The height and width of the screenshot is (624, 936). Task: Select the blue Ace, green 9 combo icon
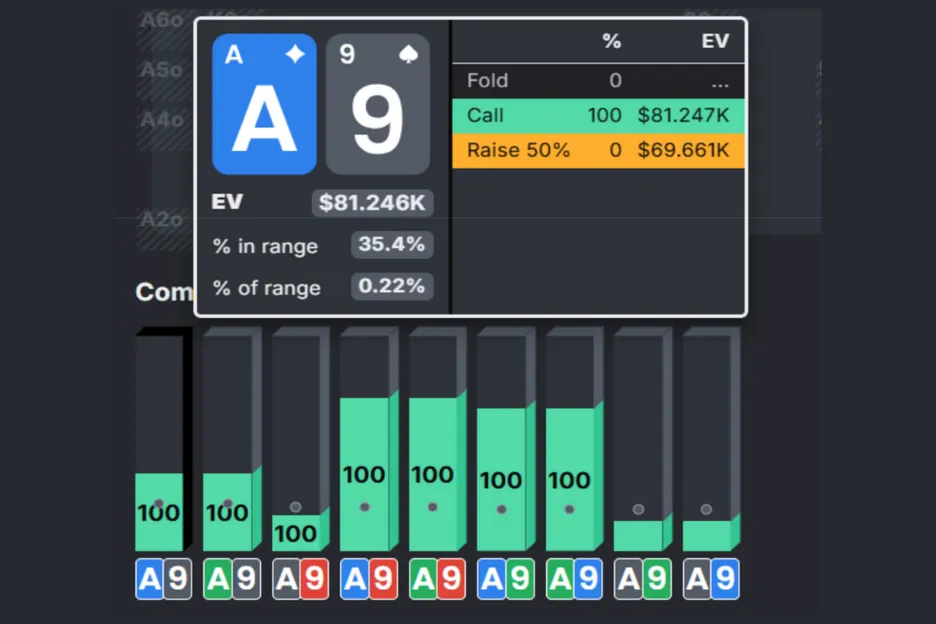click(x=506, y=579)
